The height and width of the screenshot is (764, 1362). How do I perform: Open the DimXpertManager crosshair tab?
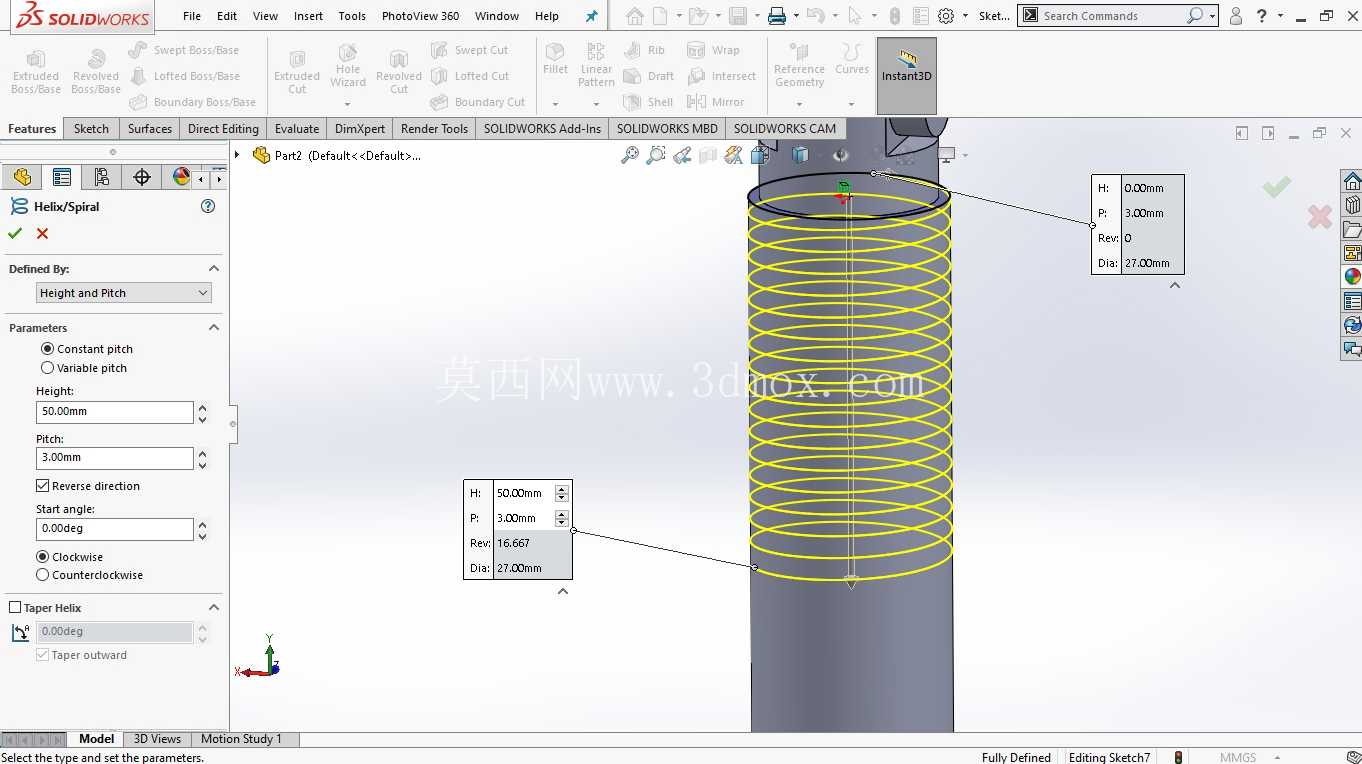pos(142,177)
